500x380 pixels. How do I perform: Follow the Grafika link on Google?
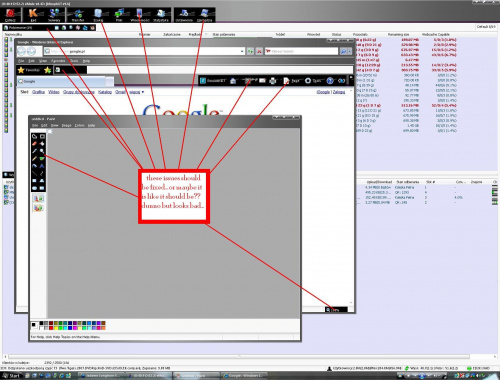(38, 92)
